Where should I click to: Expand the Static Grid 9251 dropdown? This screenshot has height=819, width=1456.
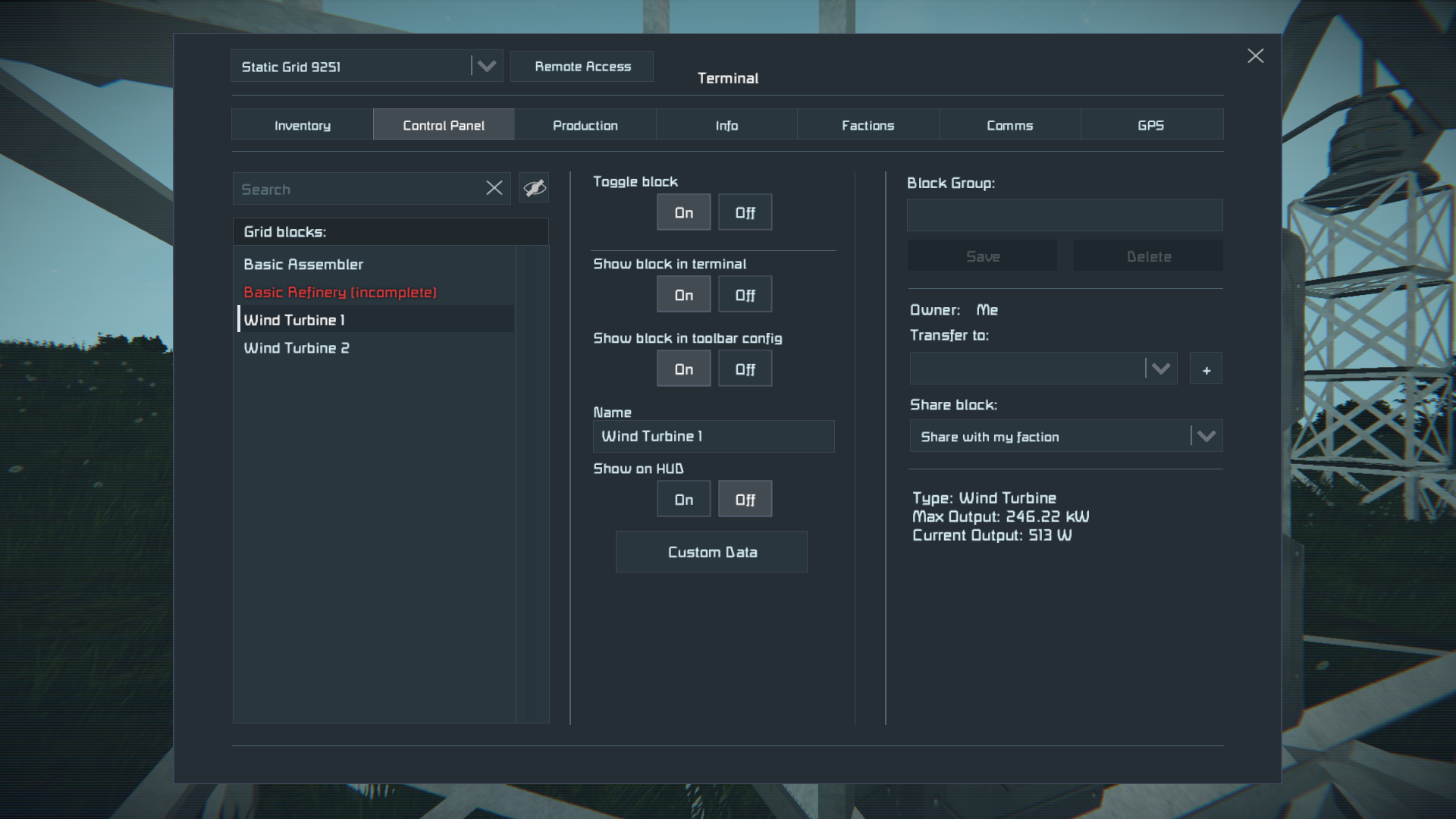coord(486,67)
